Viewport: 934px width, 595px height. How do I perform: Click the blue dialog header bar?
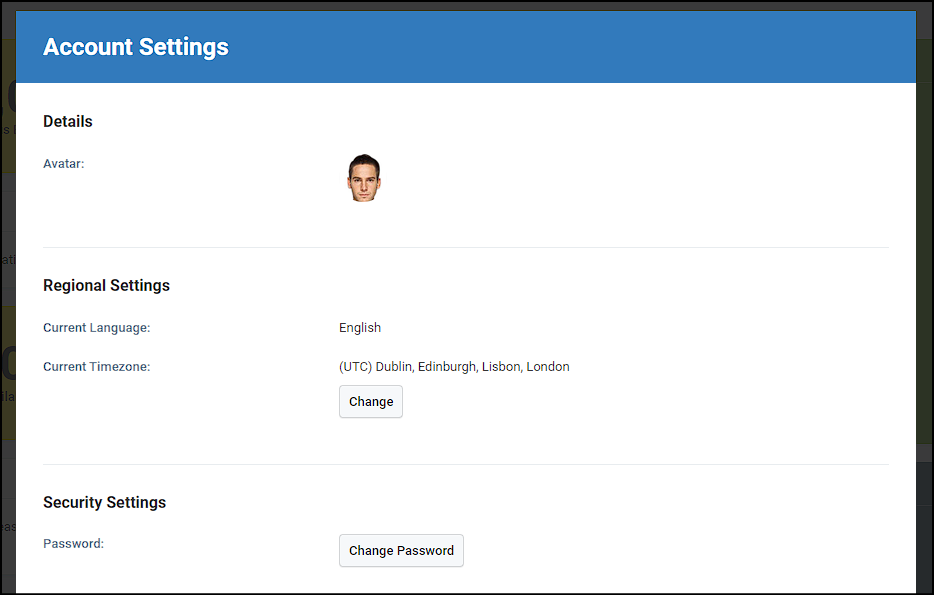pos(466,46)
